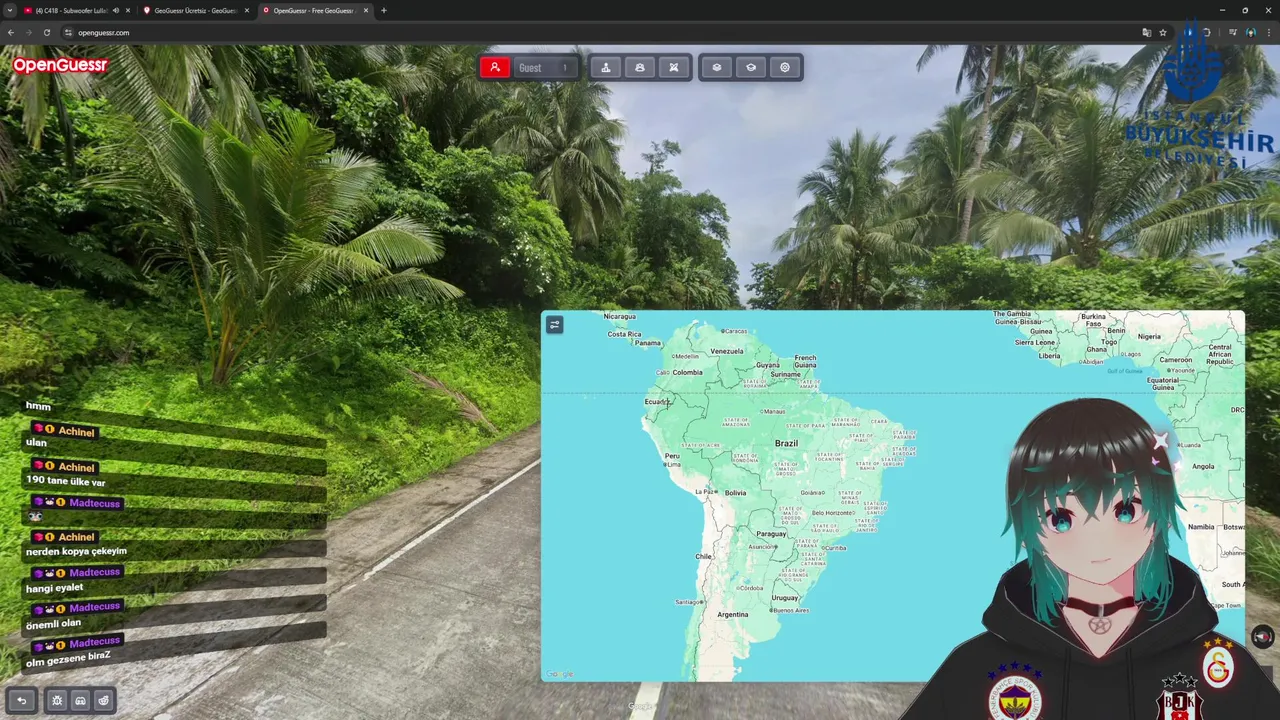
Task: Click Angola label on the map
Action: pos(1203,466)
